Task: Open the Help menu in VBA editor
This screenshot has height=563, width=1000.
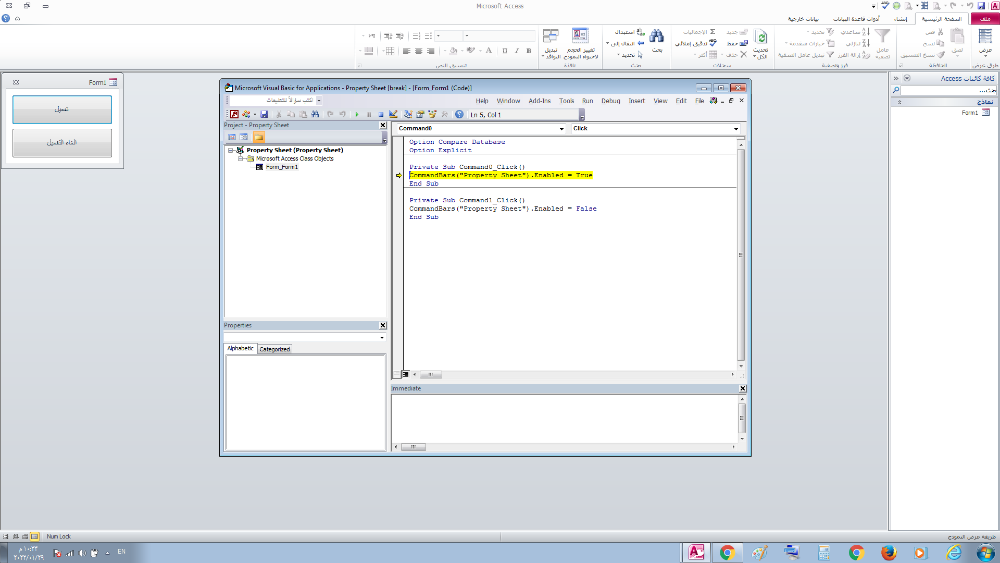Action: click(482, 101)
